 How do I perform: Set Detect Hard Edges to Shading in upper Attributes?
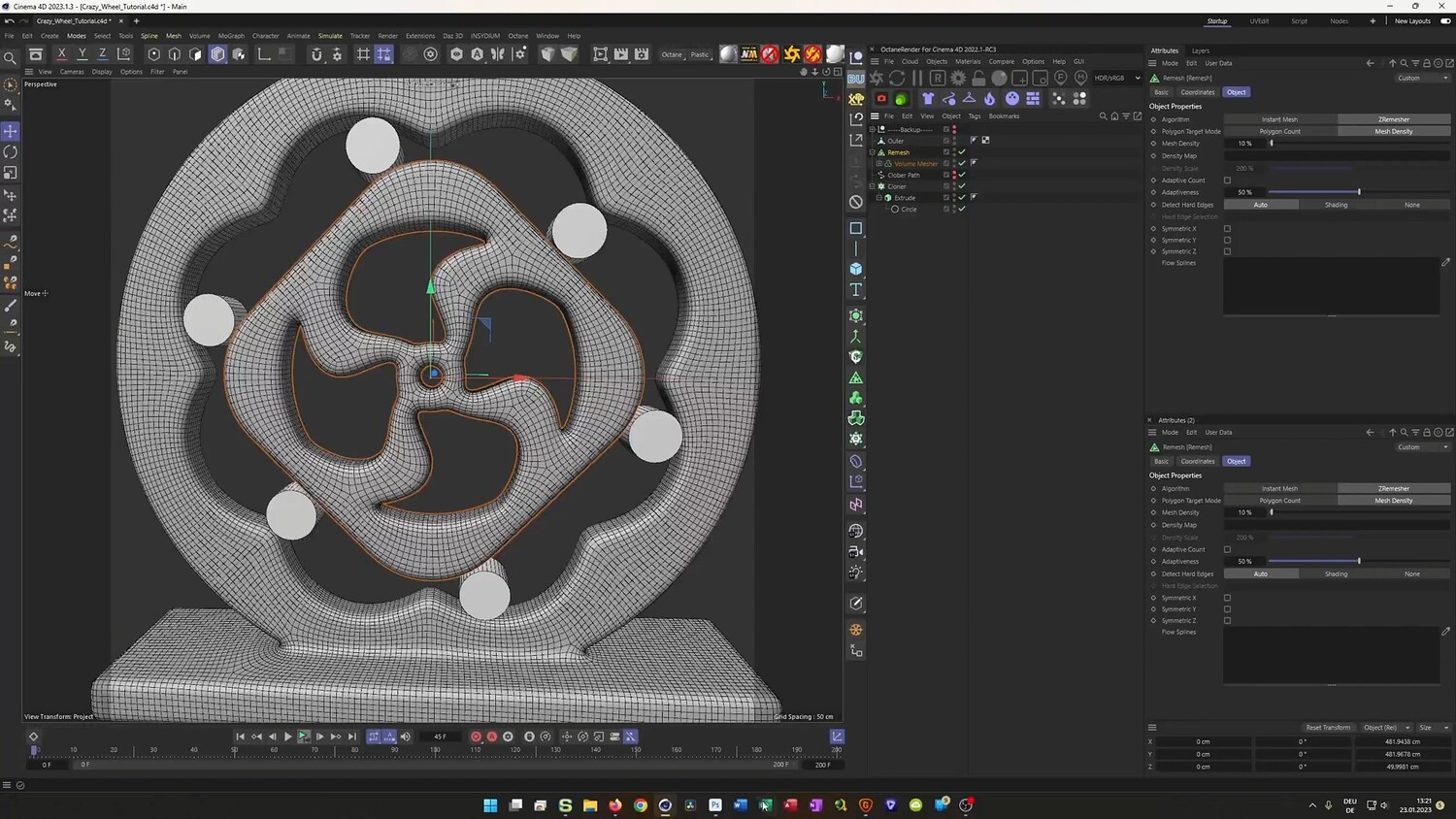(1337, 205)
